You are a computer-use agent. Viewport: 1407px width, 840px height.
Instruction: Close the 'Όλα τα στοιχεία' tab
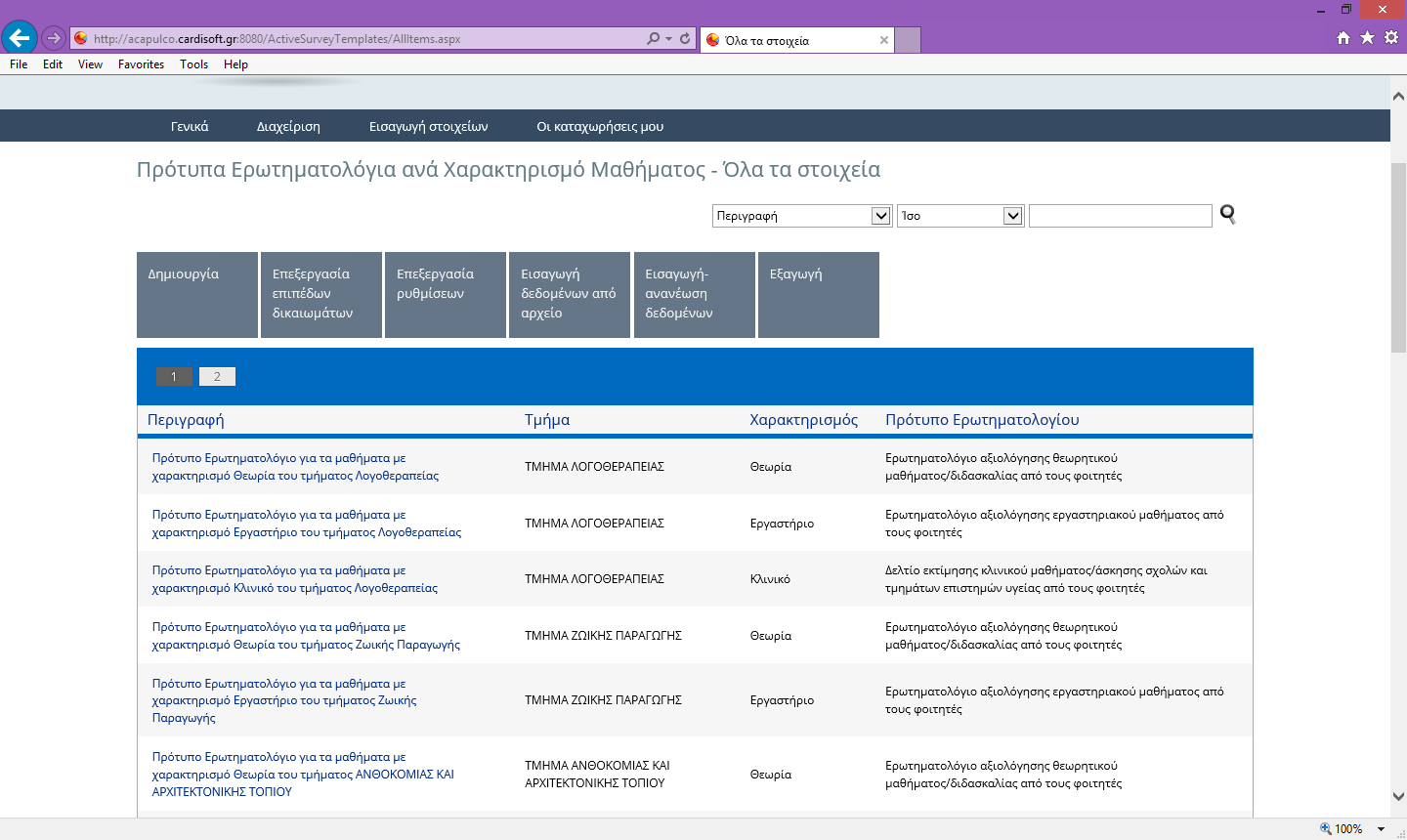[x=884, y=40]
